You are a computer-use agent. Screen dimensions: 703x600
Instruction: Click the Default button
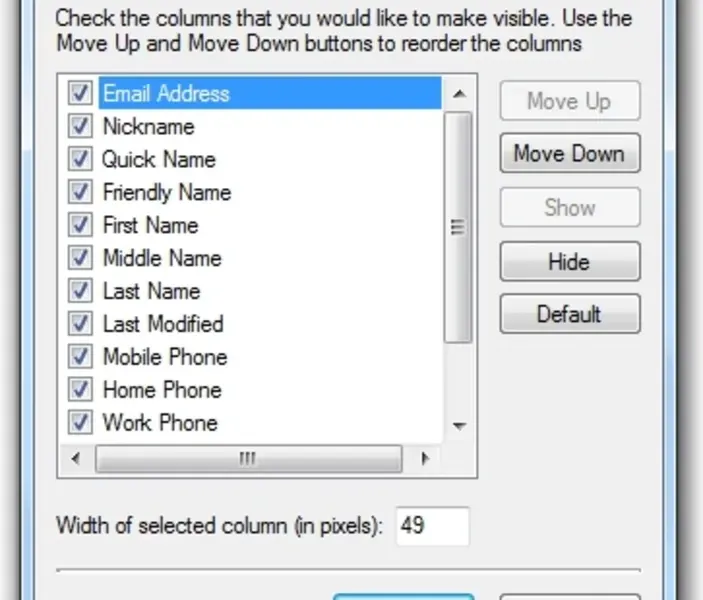[x=569, y=314]
